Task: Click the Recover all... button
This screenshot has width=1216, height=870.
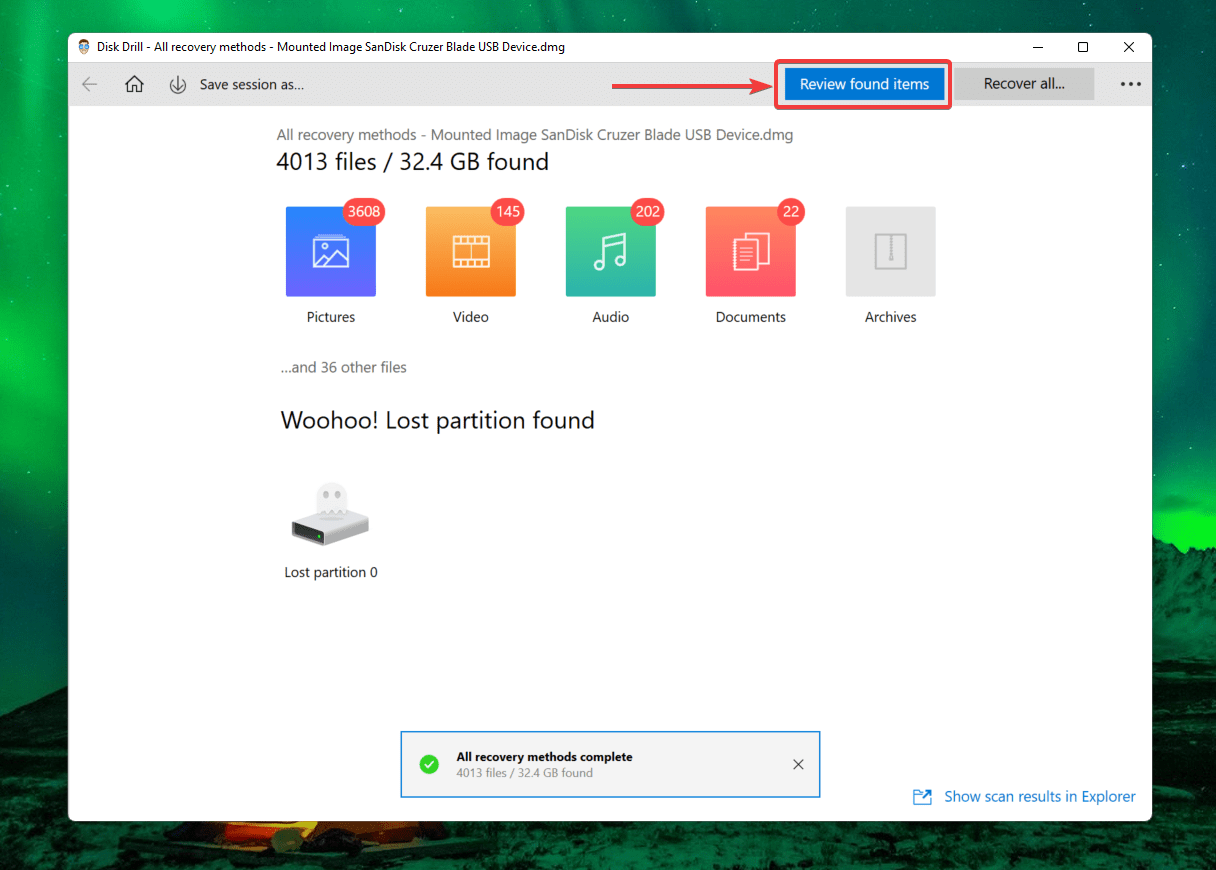Action: [x=1024, y=85]
